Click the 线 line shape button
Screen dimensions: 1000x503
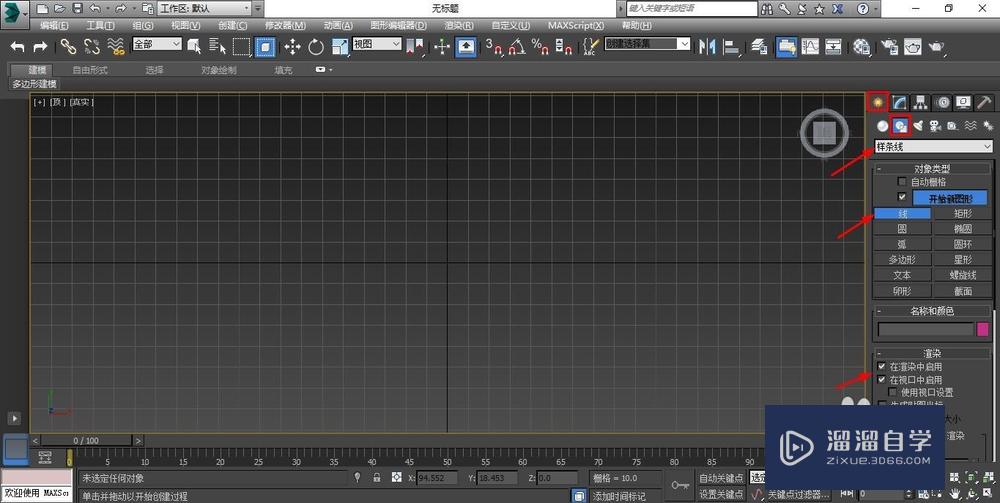click(902, 213)
